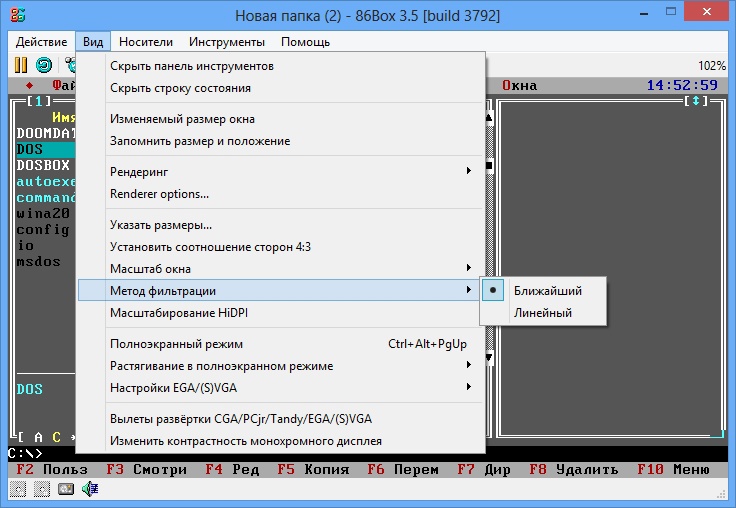
Task: Click the 14:52:59 clock
Action: [682, 85]
